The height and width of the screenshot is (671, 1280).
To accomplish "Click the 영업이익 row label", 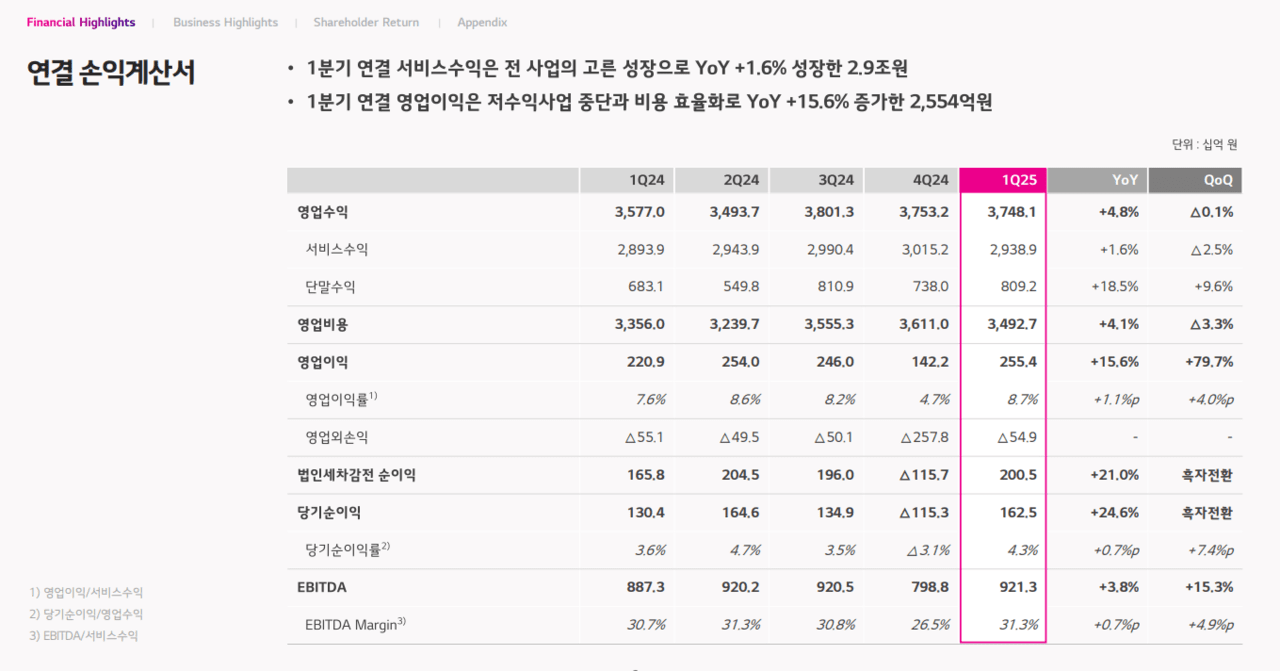I will tap(320, 362).
